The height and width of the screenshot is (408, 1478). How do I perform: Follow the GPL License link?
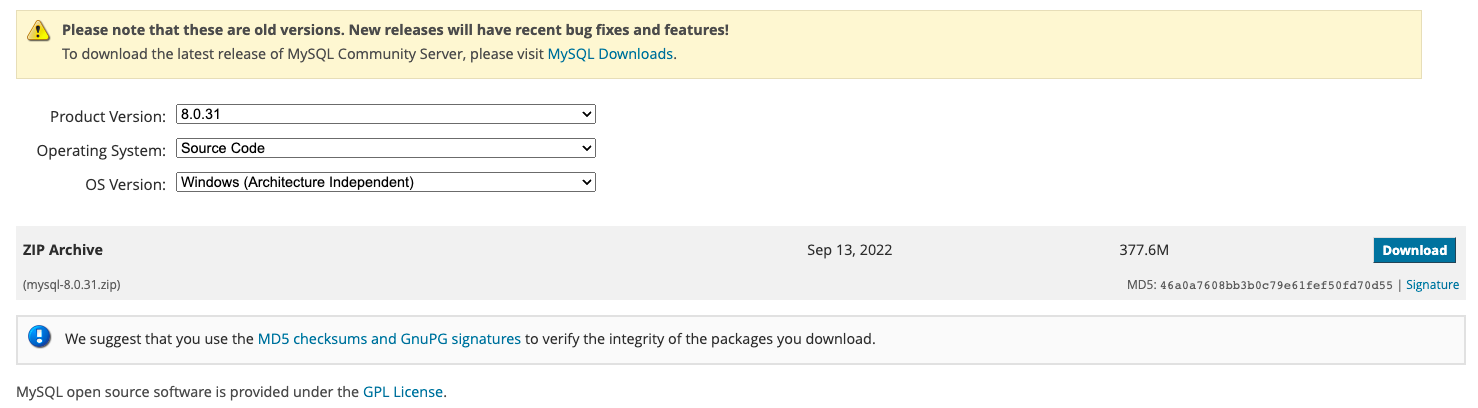pyautogui.click(x=403, y=392)
